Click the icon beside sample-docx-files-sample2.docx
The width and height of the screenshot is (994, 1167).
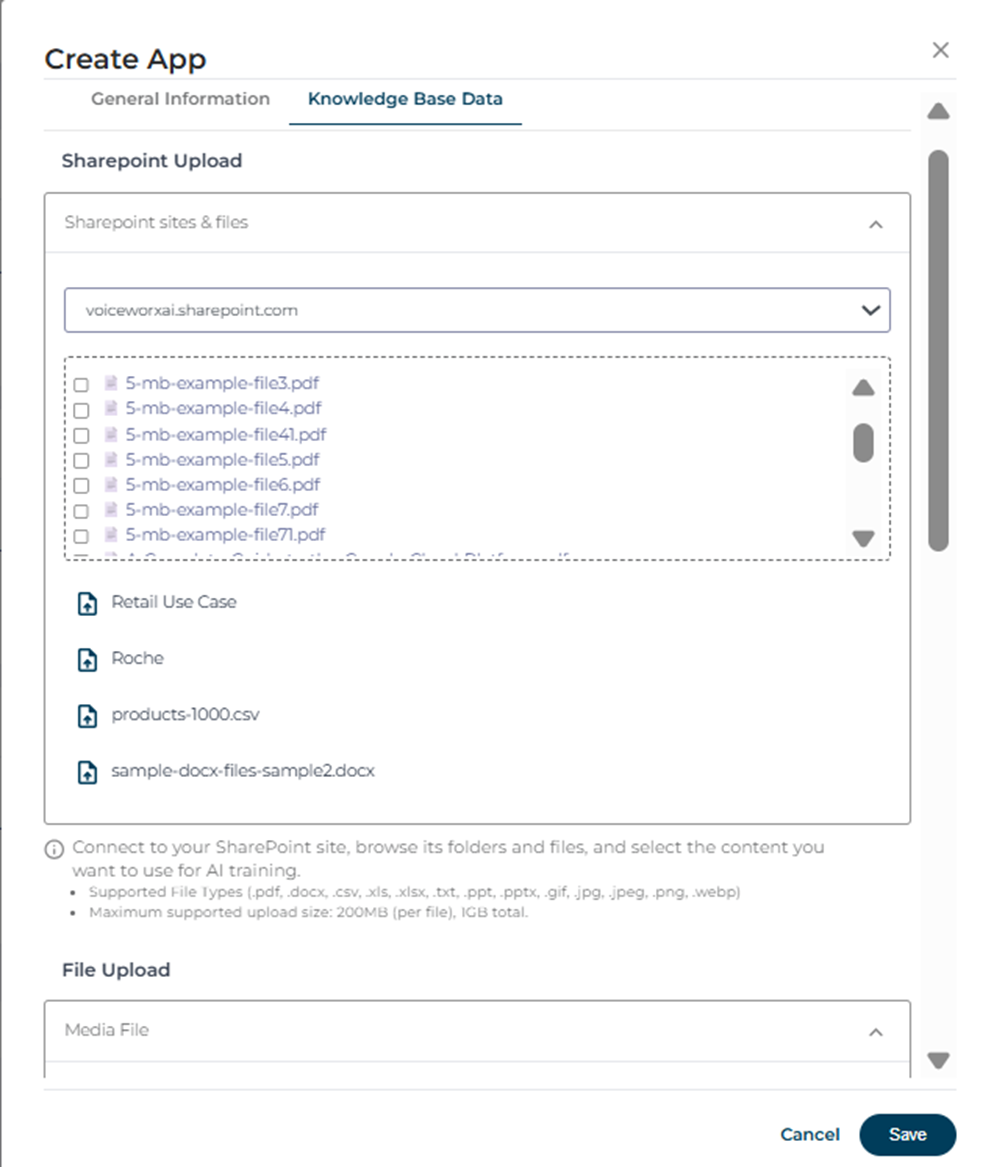[x=88, y=772]
